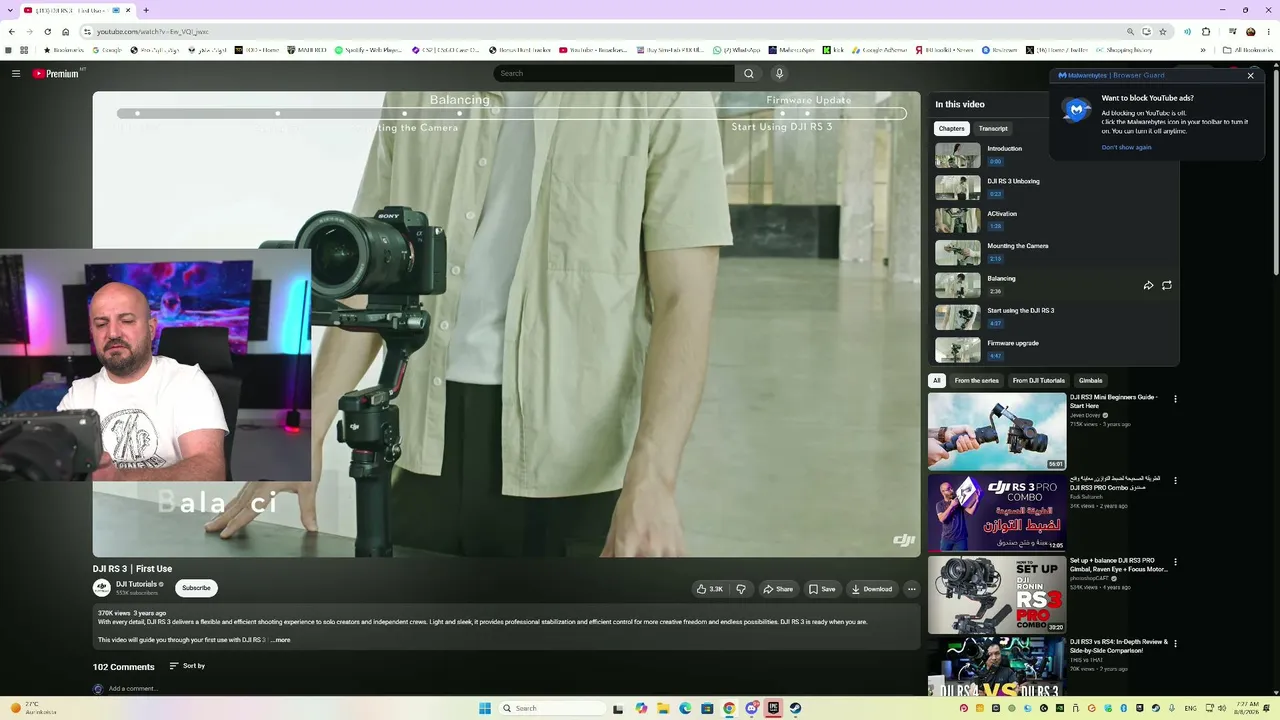Go back with browser back arrow

[11, 31]
